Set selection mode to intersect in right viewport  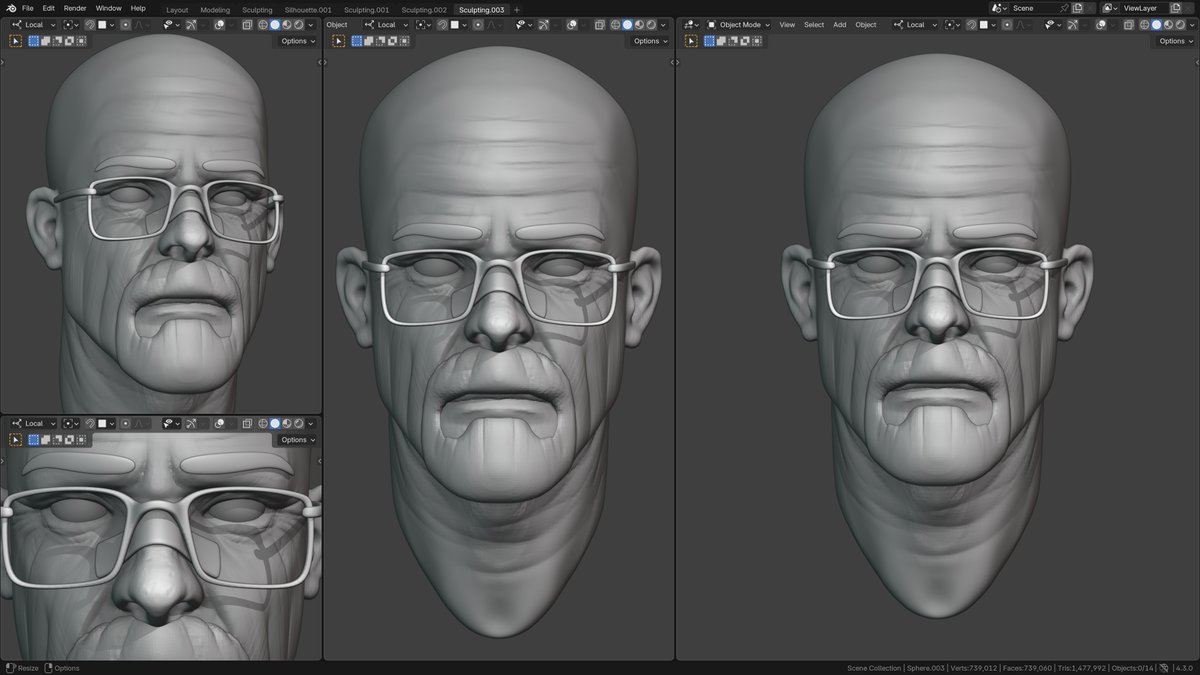pos(757,41)
